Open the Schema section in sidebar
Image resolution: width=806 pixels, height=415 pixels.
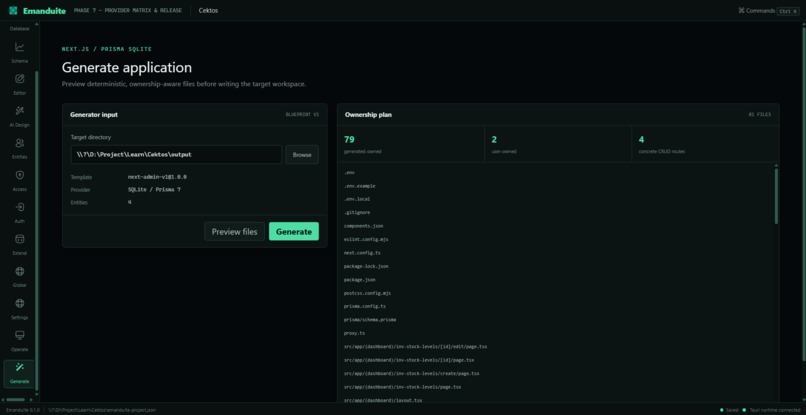click(x=20, y=53)
